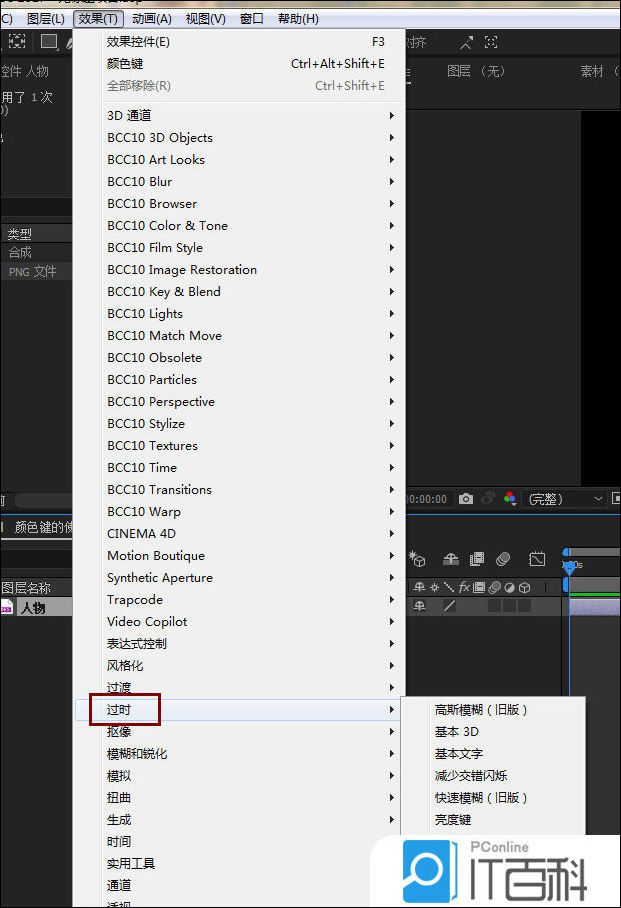Image resolution: width=621 pixels, height=908 pixels.
Task: Choose 基本文字 effect
Action: 494,753
